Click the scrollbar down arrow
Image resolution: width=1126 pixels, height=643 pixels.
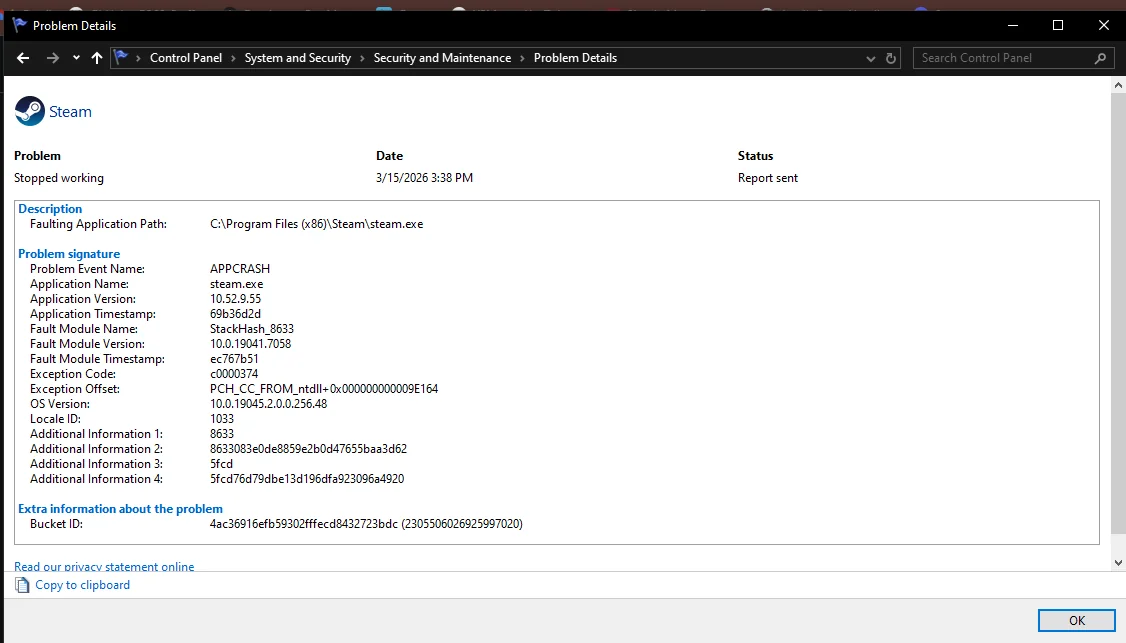point(1118,561)
